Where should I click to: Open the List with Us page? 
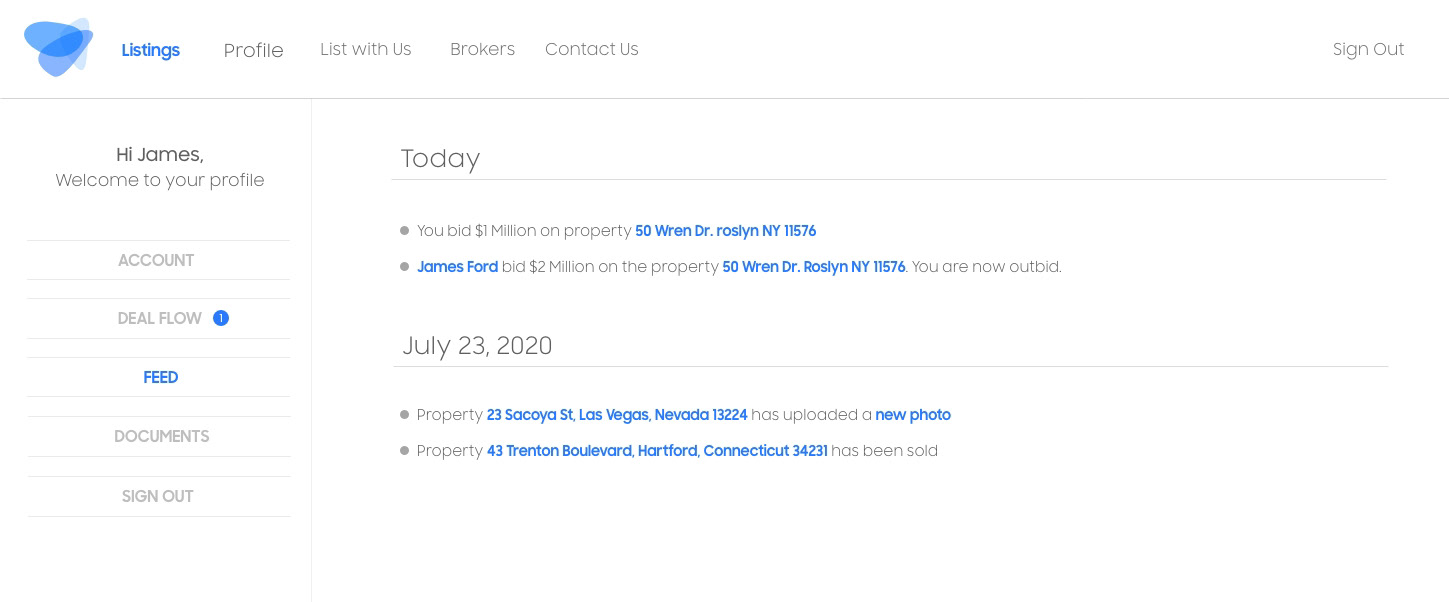click(365, 49)
